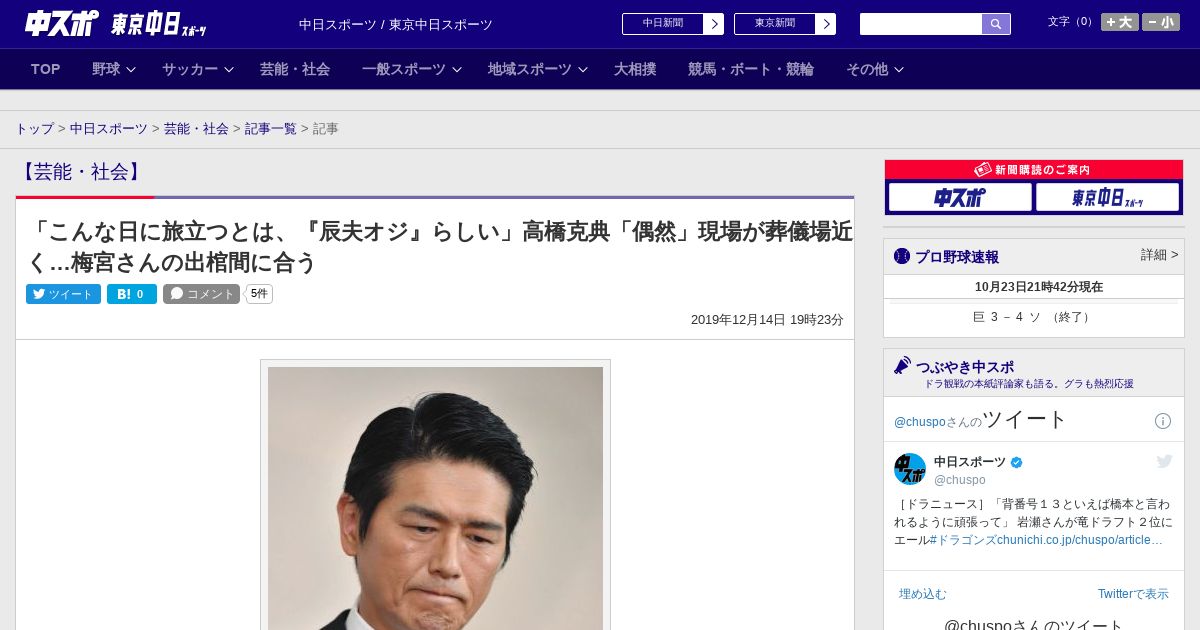Expand the 一般スポーツ menu dropdown
The height and width of the screenshot is (630, 1200).
pos(411,69)
